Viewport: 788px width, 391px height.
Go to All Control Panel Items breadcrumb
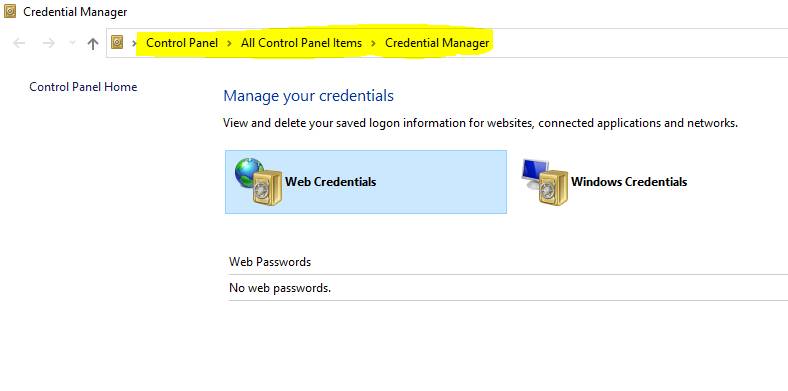click(x=301, y=43)
